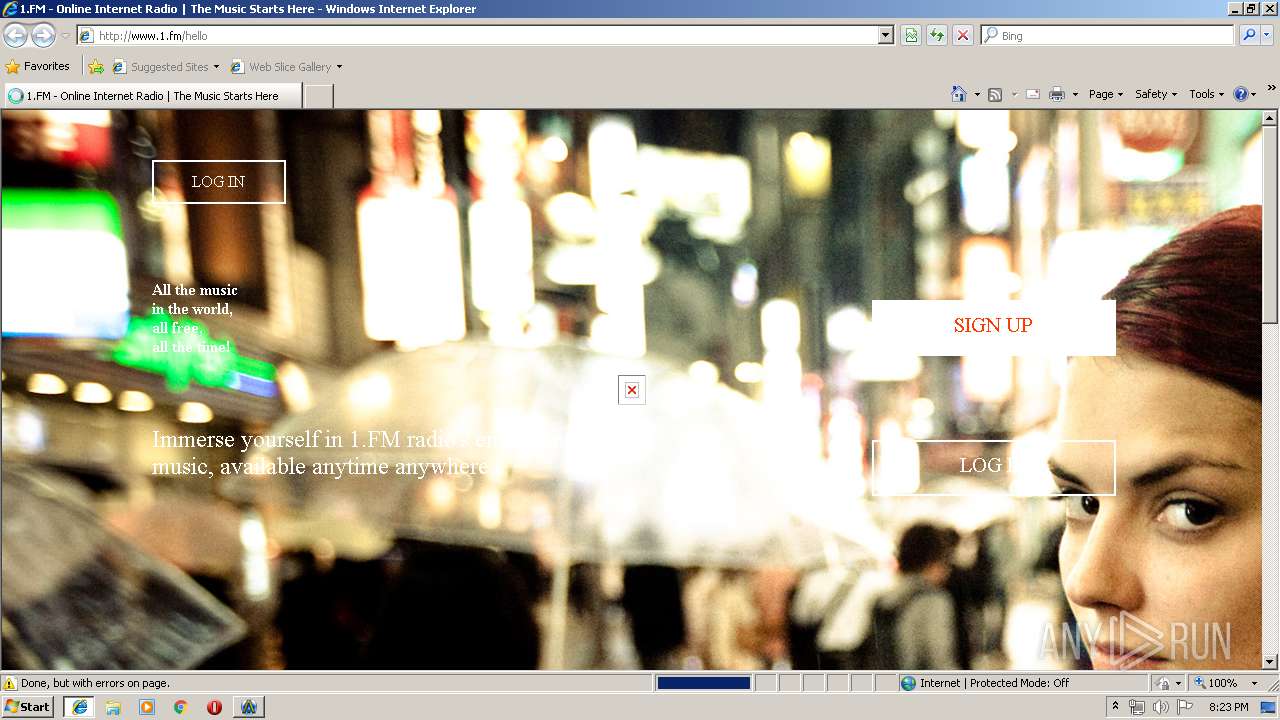The width and height of the screenshot is (1280, 720).
Task: Click the broken image placeholder icon
Action: tap(632, 390)
